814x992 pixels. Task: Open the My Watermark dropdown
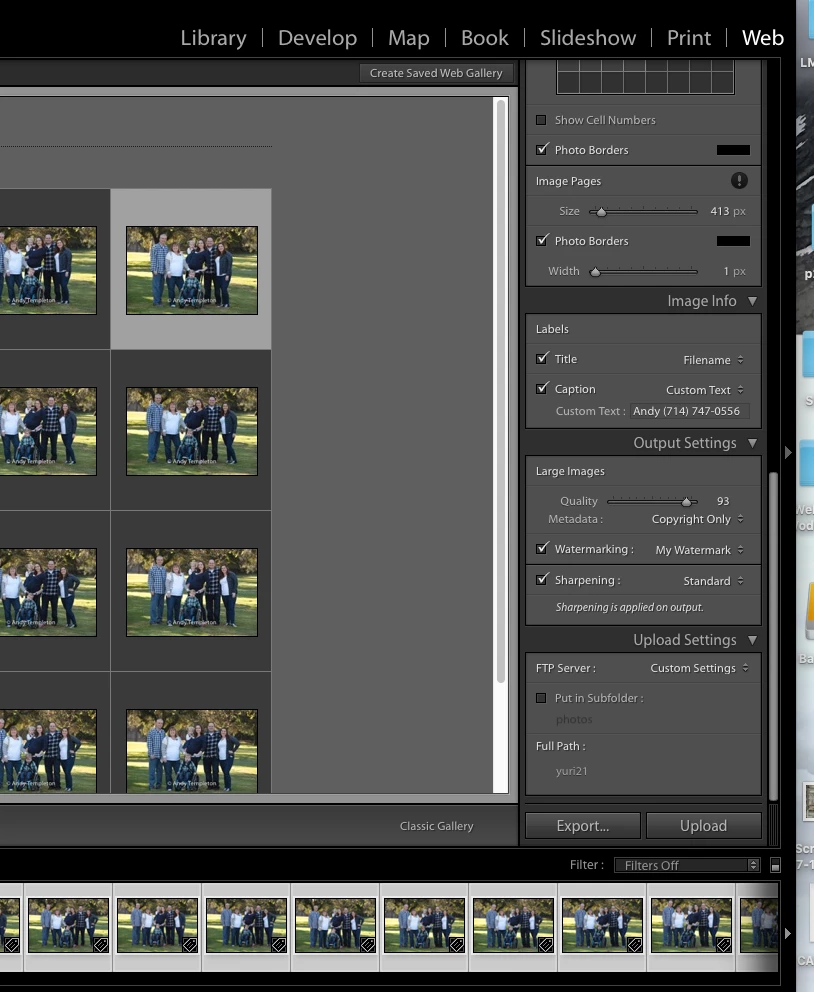(700, 550)
